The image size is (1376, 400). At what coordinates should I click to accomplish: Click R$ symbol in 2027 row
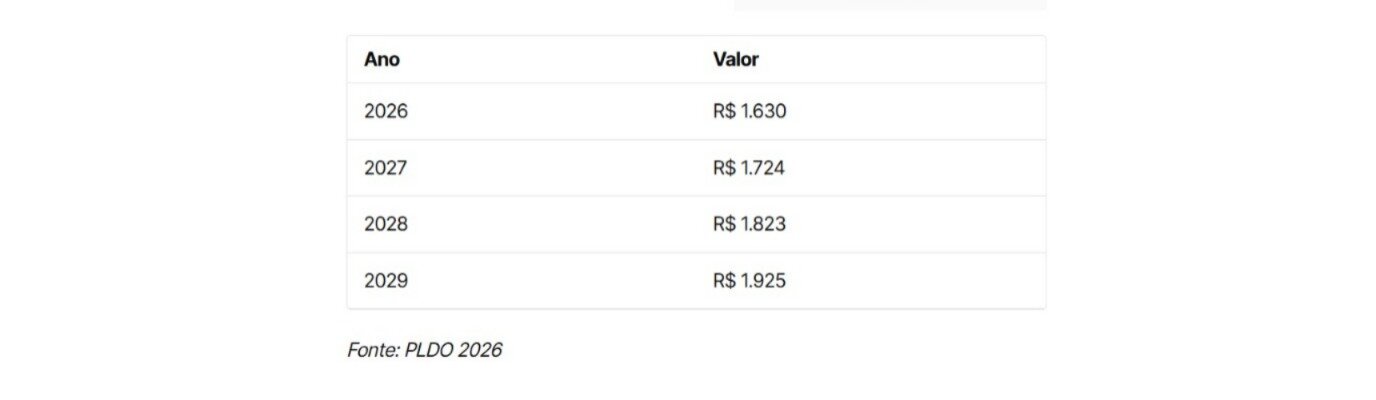[724, 168]
